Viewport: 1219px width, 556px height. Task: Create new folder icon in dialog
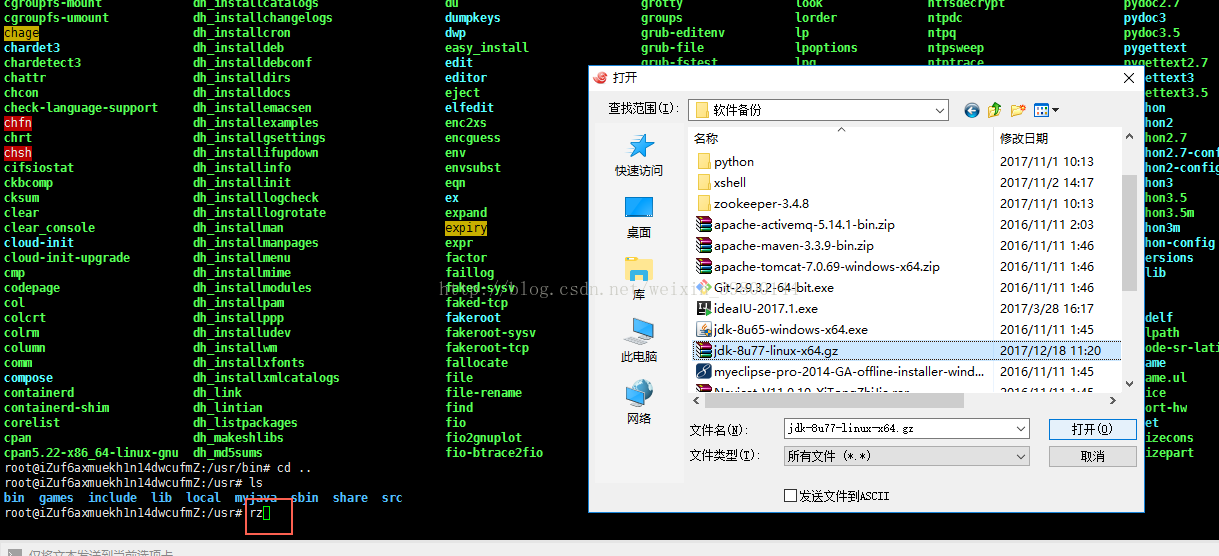(1018, 110)
